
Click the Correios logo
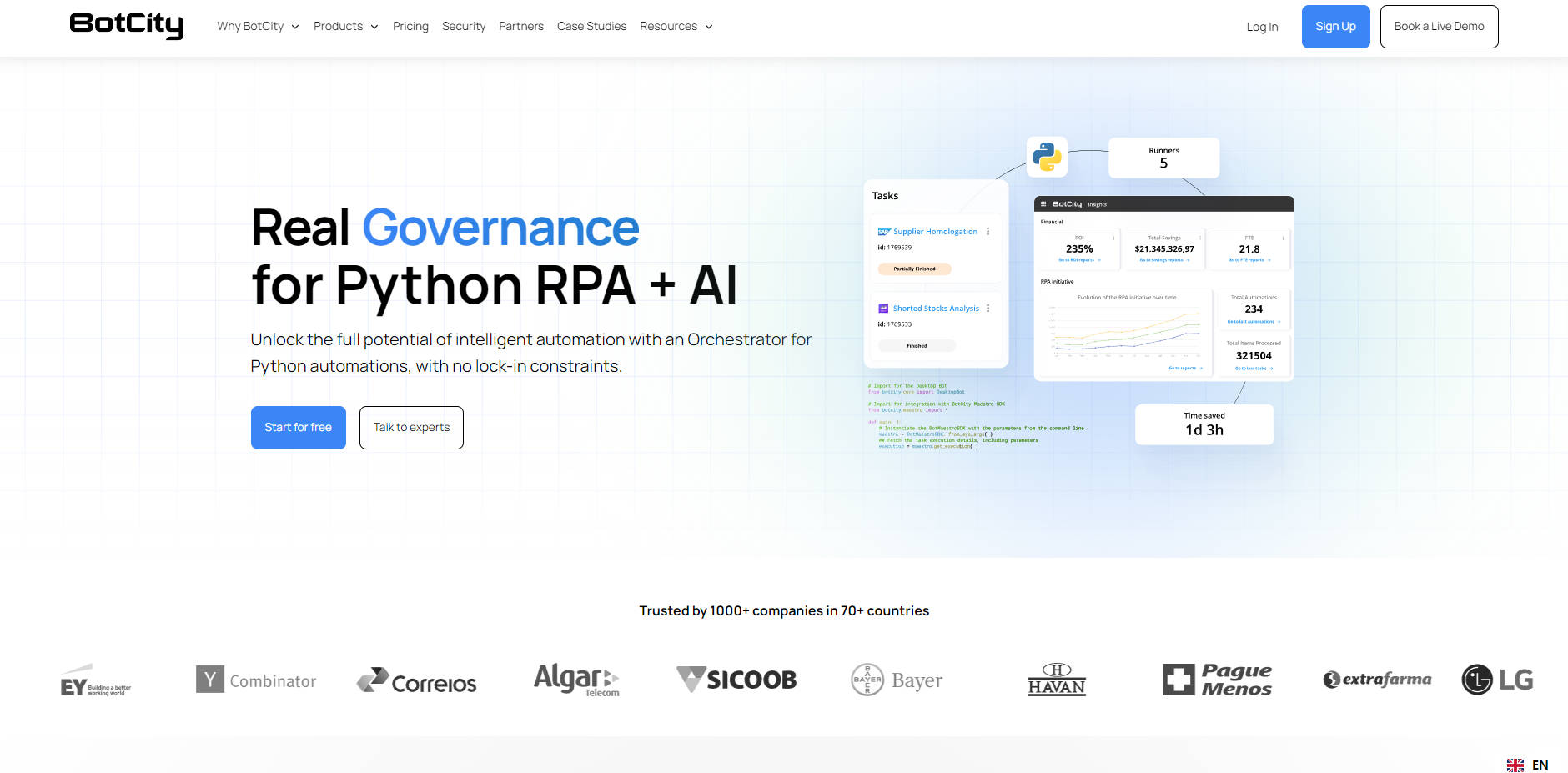[416, 681]
